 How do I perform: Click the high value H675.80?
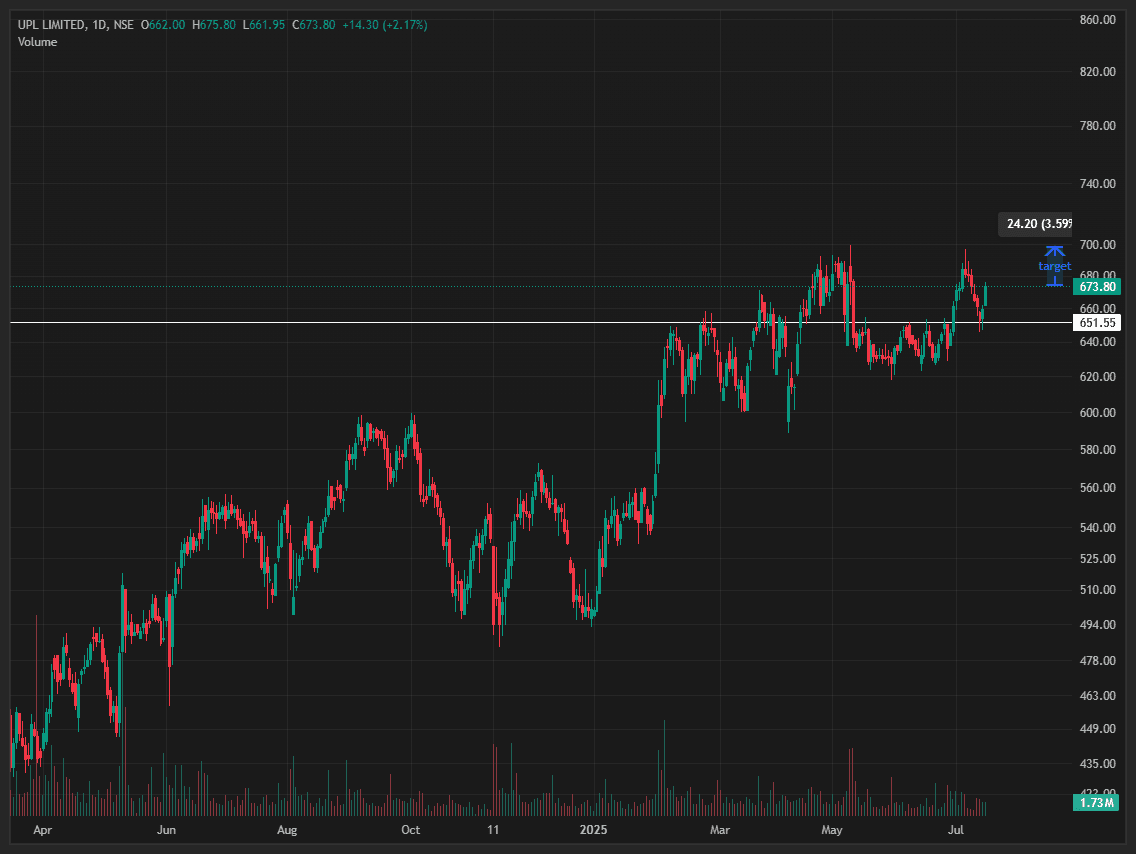pyautogui.click(x=214, y=25)
